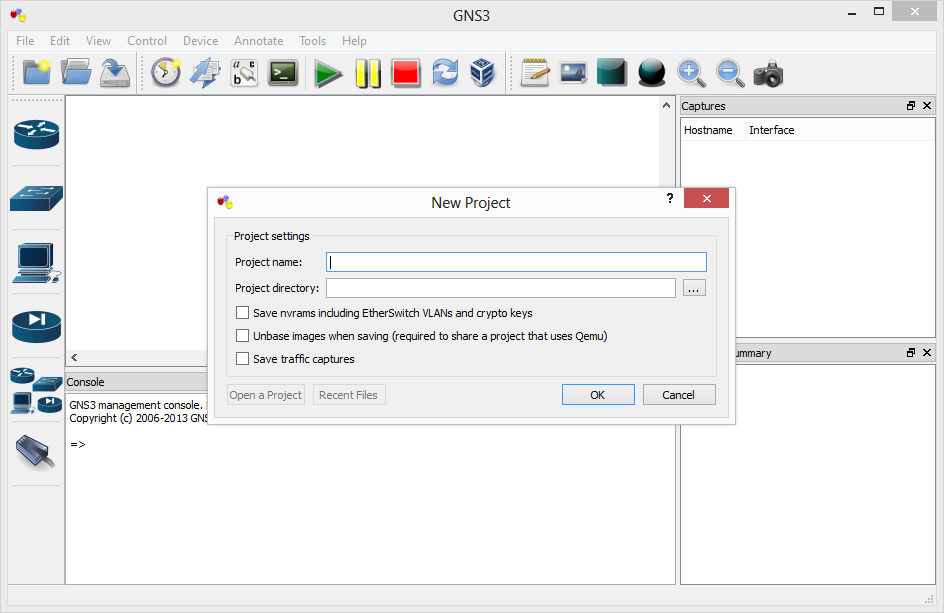Click workspace horizontal scrollbar left arrow

pyautogui.click(x=74, y=357)
